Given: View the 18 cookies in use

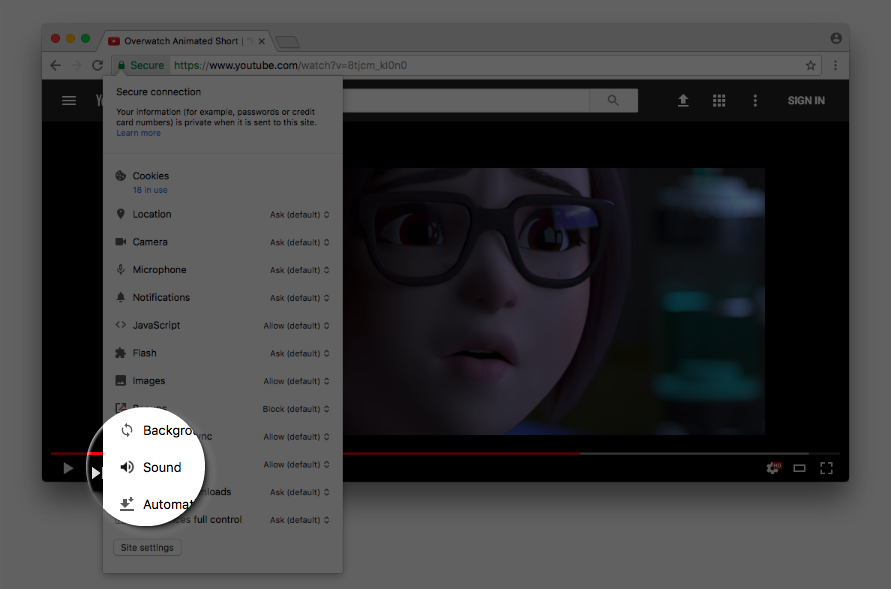Looking at the screenshot, I should 150,189.
